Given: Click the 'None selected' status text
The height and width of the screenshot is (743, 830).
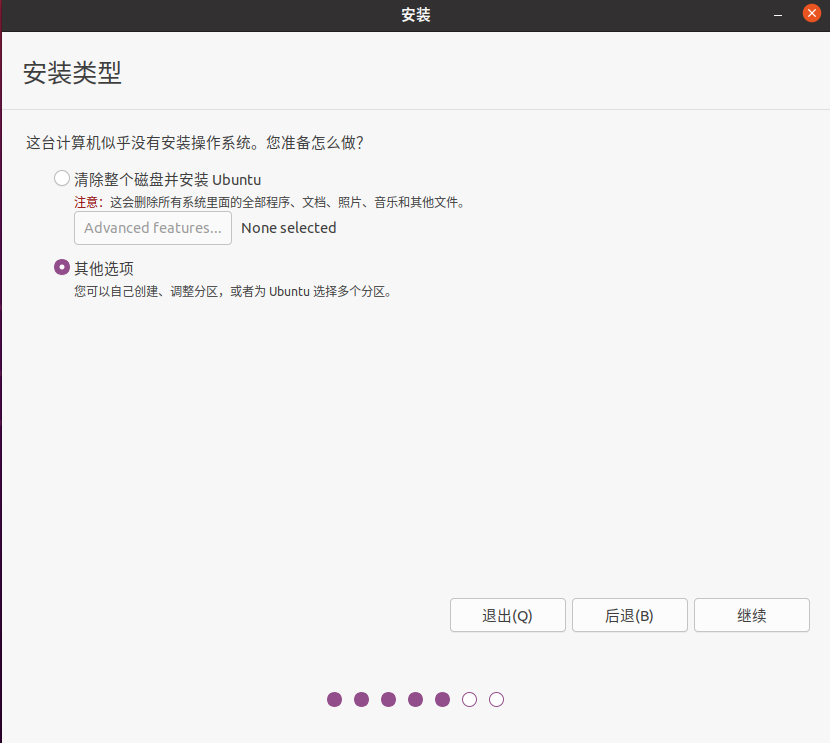Looking at the screenshot, I should click(288, 228).
